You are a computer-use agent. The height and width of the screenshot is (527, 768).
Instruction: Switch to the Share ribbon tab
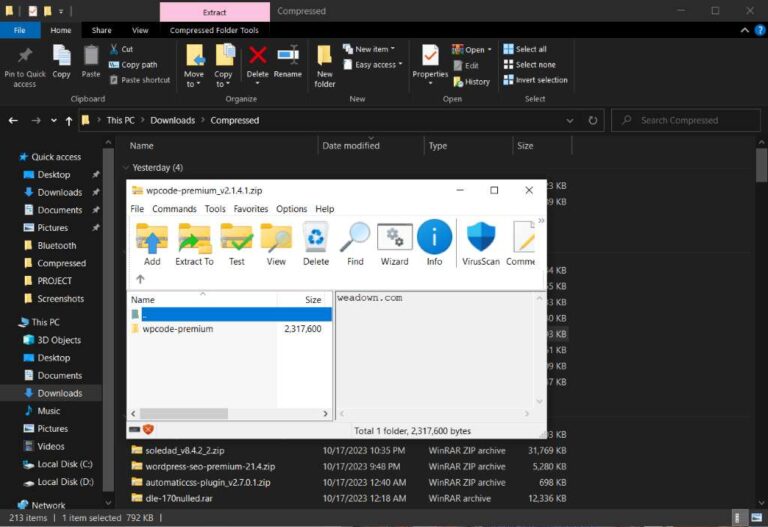[x=101, y=30]
